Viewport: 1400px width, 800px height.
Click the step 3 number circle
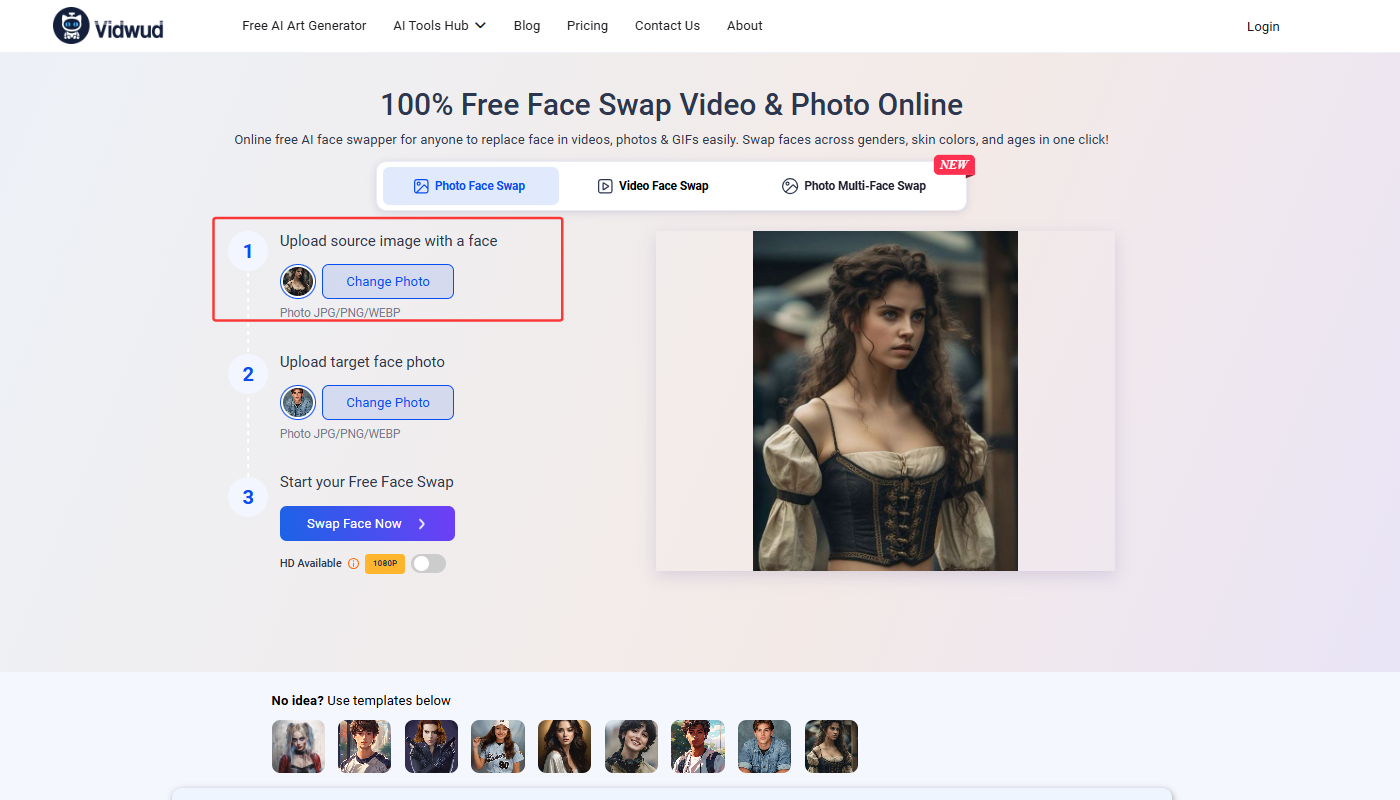click(248, 497)
